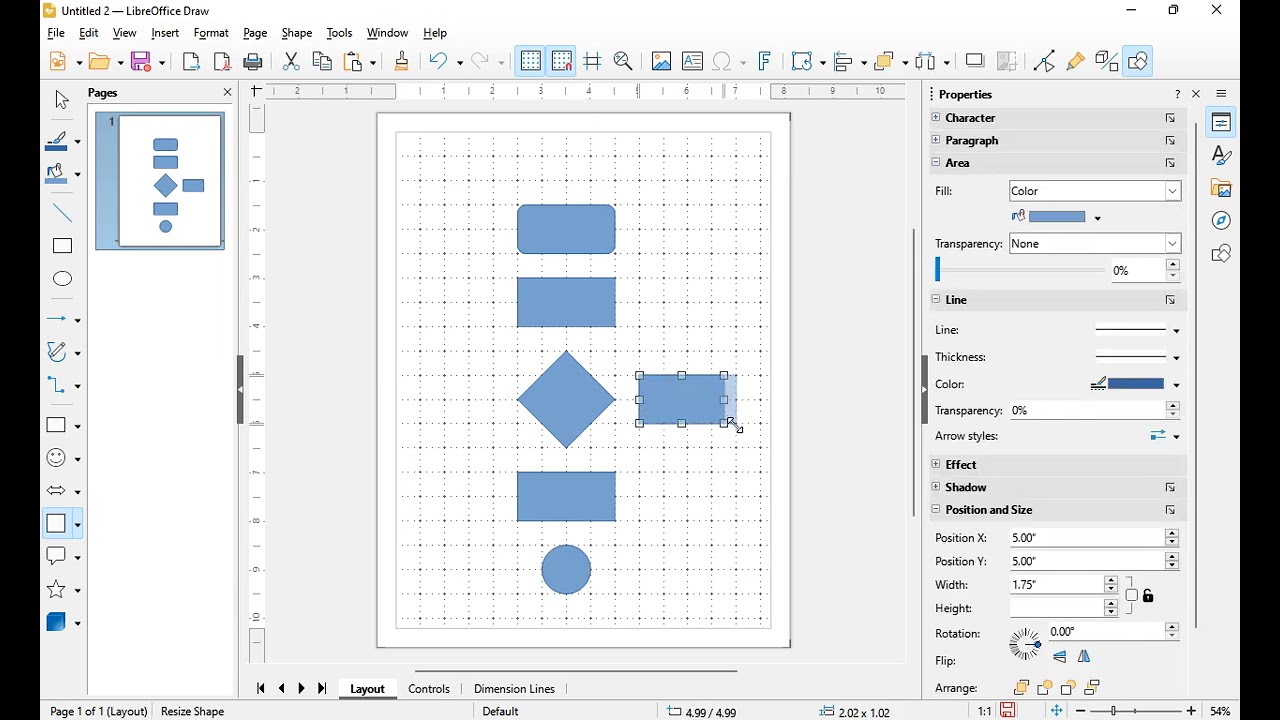This screenshot has width=1280, height=720.
Task: Click the Undo arrow icon
Action: coord(439,62)
